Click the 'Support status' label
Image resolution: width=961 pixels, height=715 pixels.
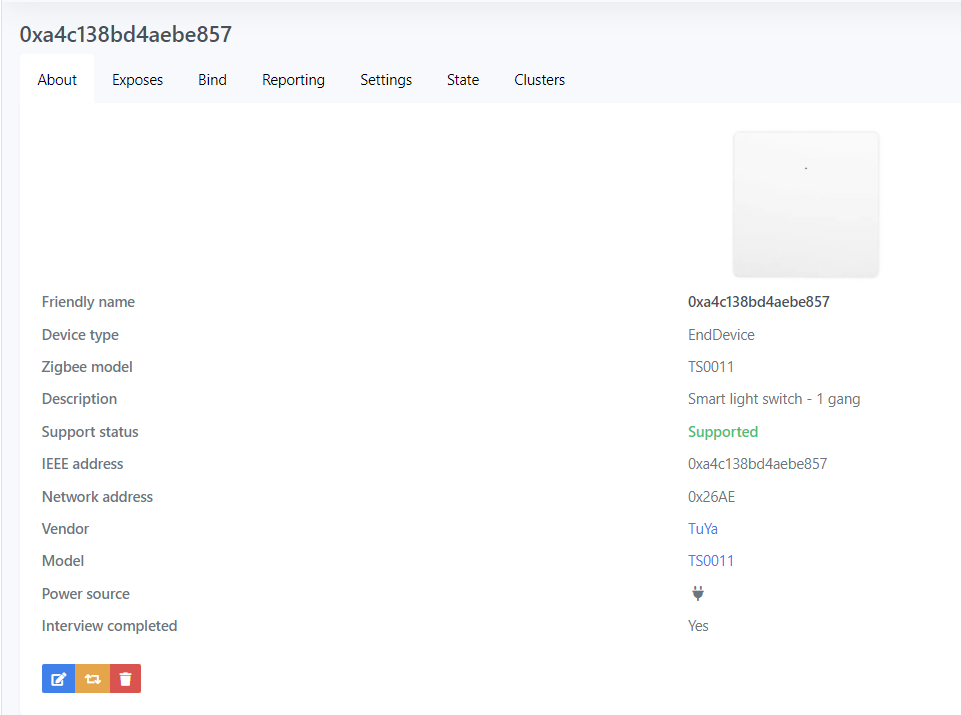(90, 432)
